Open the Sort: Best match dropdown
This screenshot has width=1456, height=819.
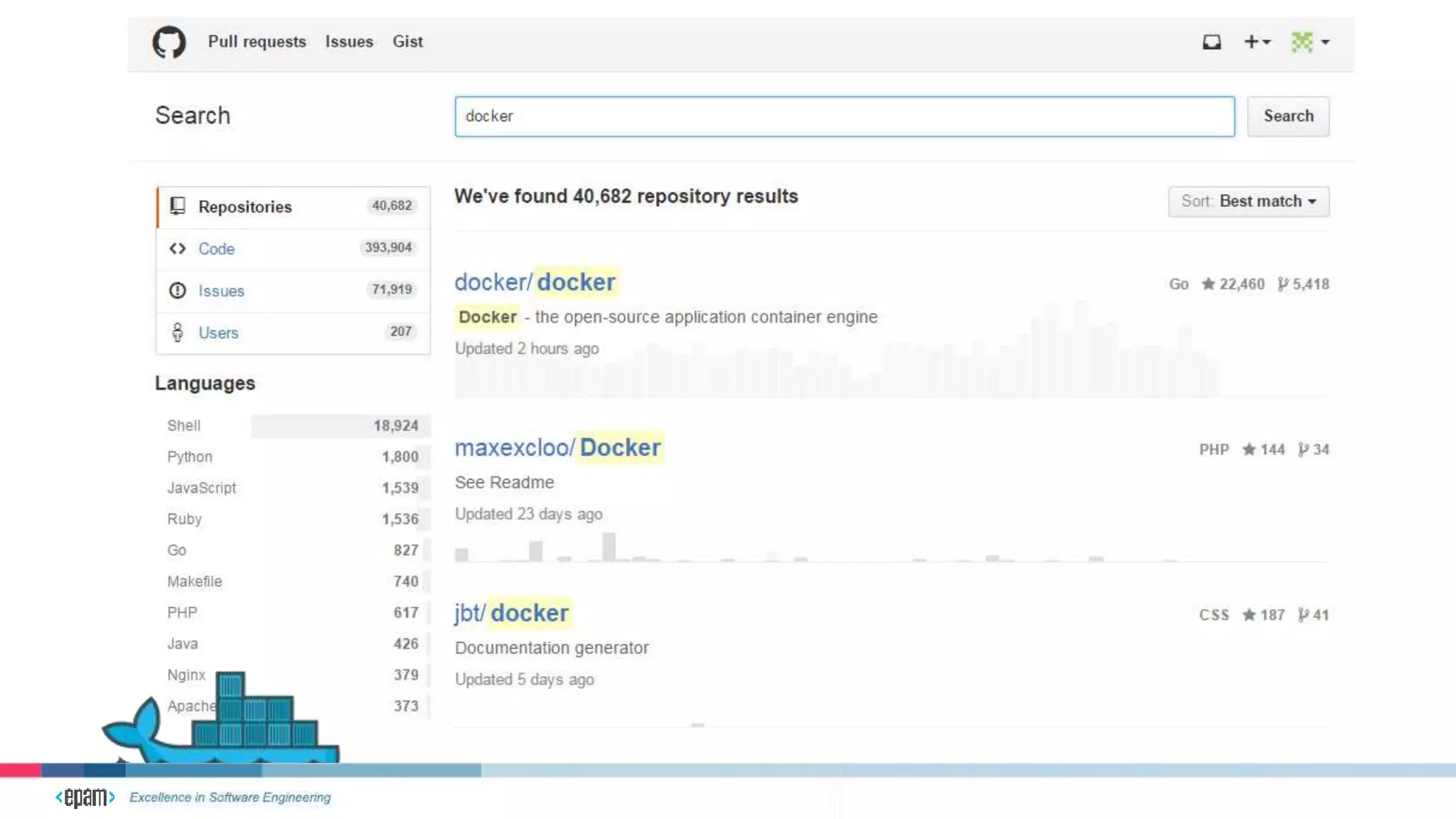1248,201
